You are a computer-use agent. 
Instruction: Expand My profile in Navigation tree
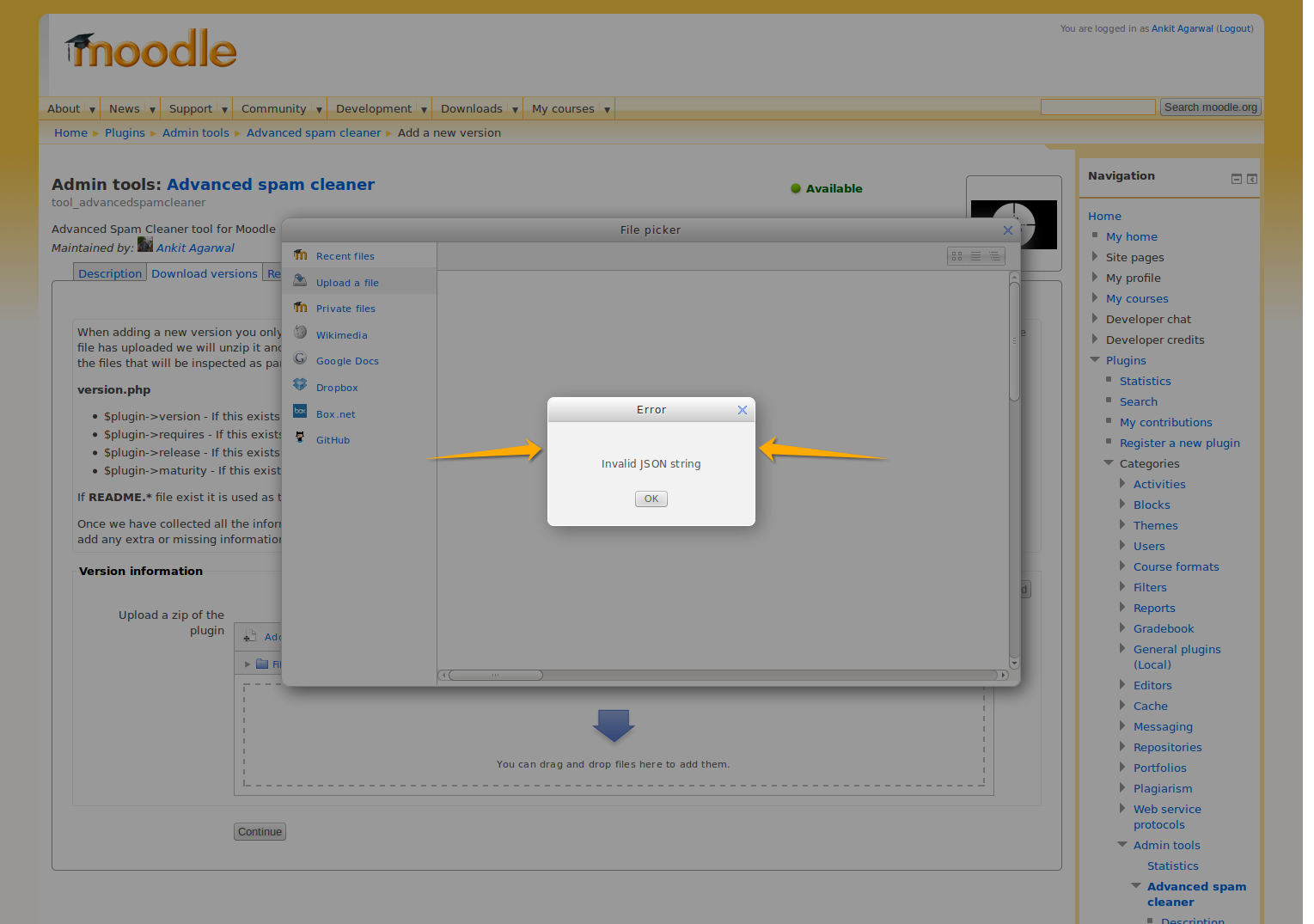[1095, 277]
